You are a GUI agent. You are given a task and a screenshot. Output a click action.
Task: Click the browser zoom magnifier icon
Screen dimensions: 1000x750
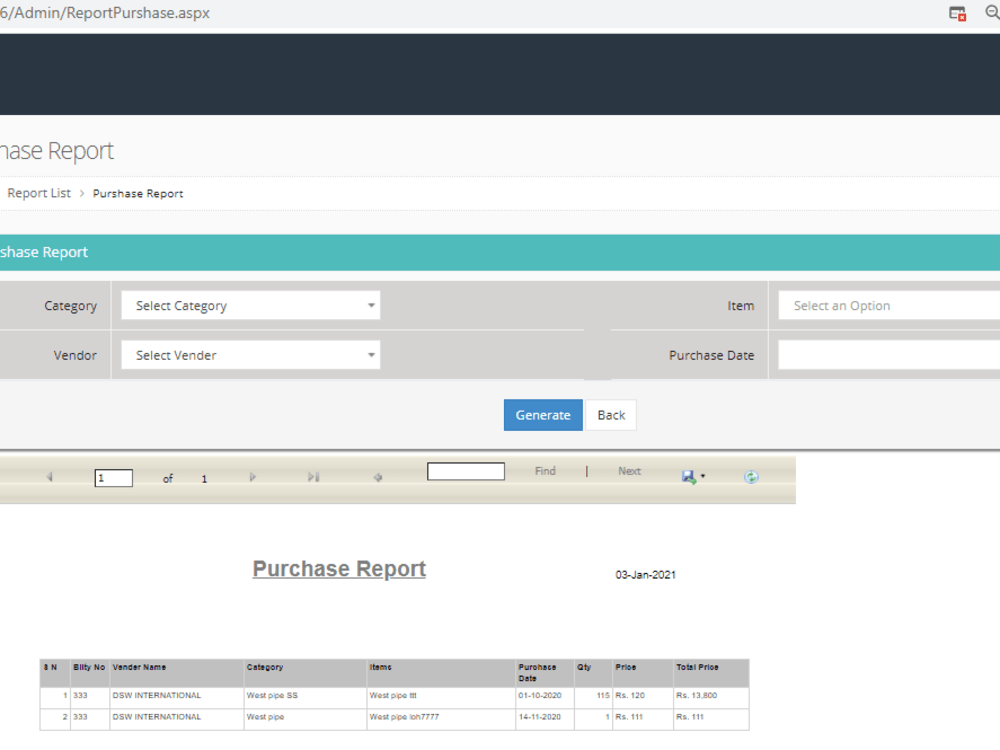[x=992, y=13]
